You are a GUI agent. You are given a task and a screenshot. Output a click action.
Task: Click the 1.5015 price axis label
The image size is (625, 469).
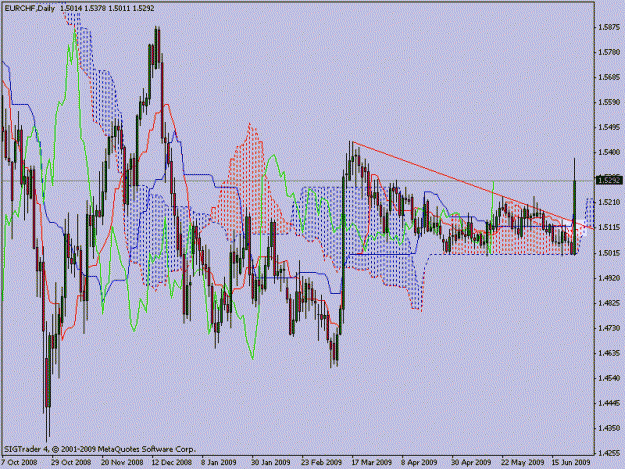click(609, 253)
